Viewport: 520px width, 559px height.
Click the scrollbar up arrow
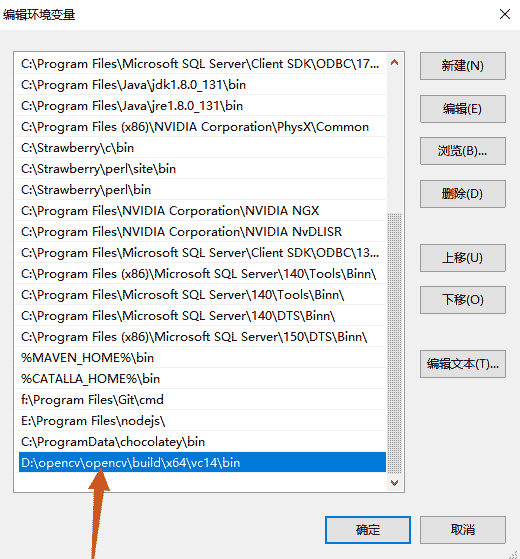pyautogui.click(x=394, y=63)
